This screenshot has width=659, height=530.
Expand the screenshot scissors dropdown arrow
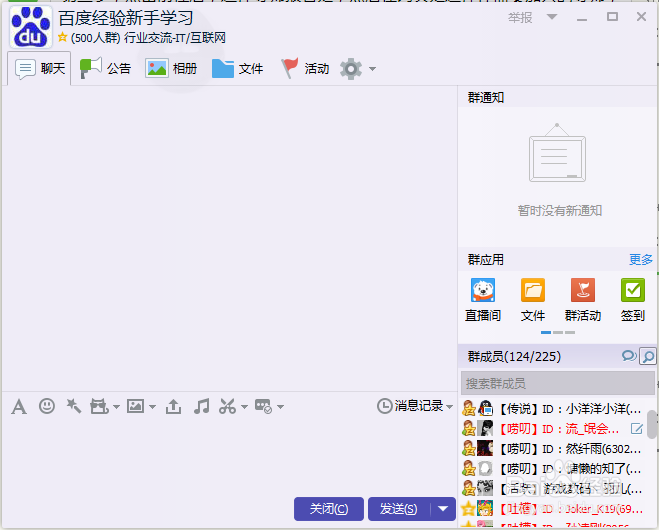(244, 407)
